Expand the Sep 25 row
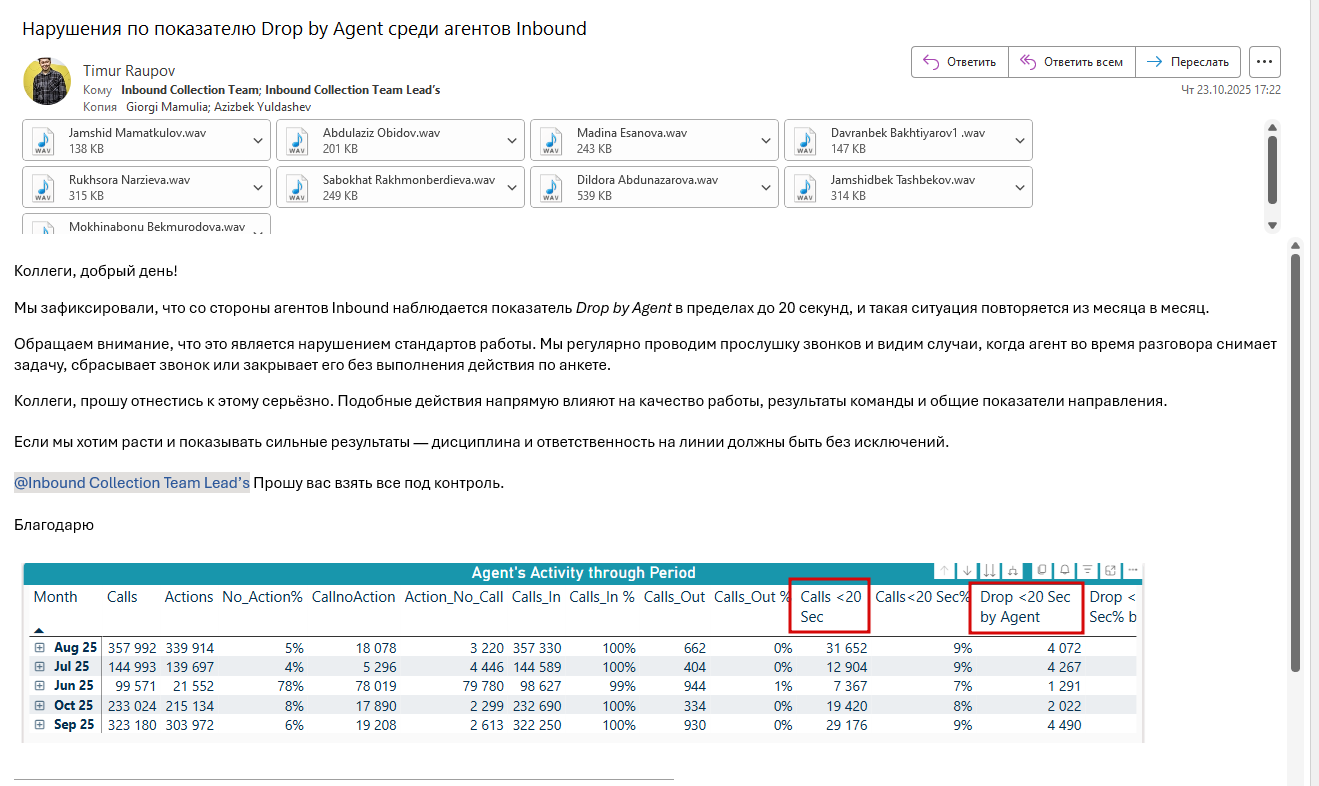The height and width of the screenshot is (786, 1319). (40, 724)
